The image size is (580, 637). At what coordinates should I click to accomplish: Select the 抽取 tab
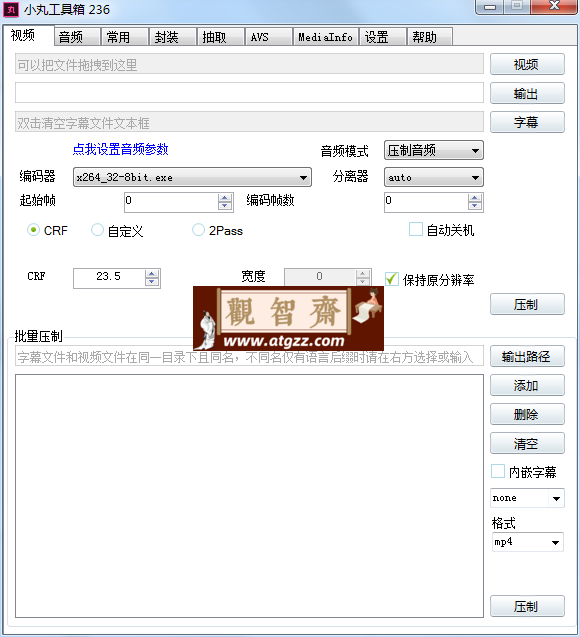click(221, 37)
